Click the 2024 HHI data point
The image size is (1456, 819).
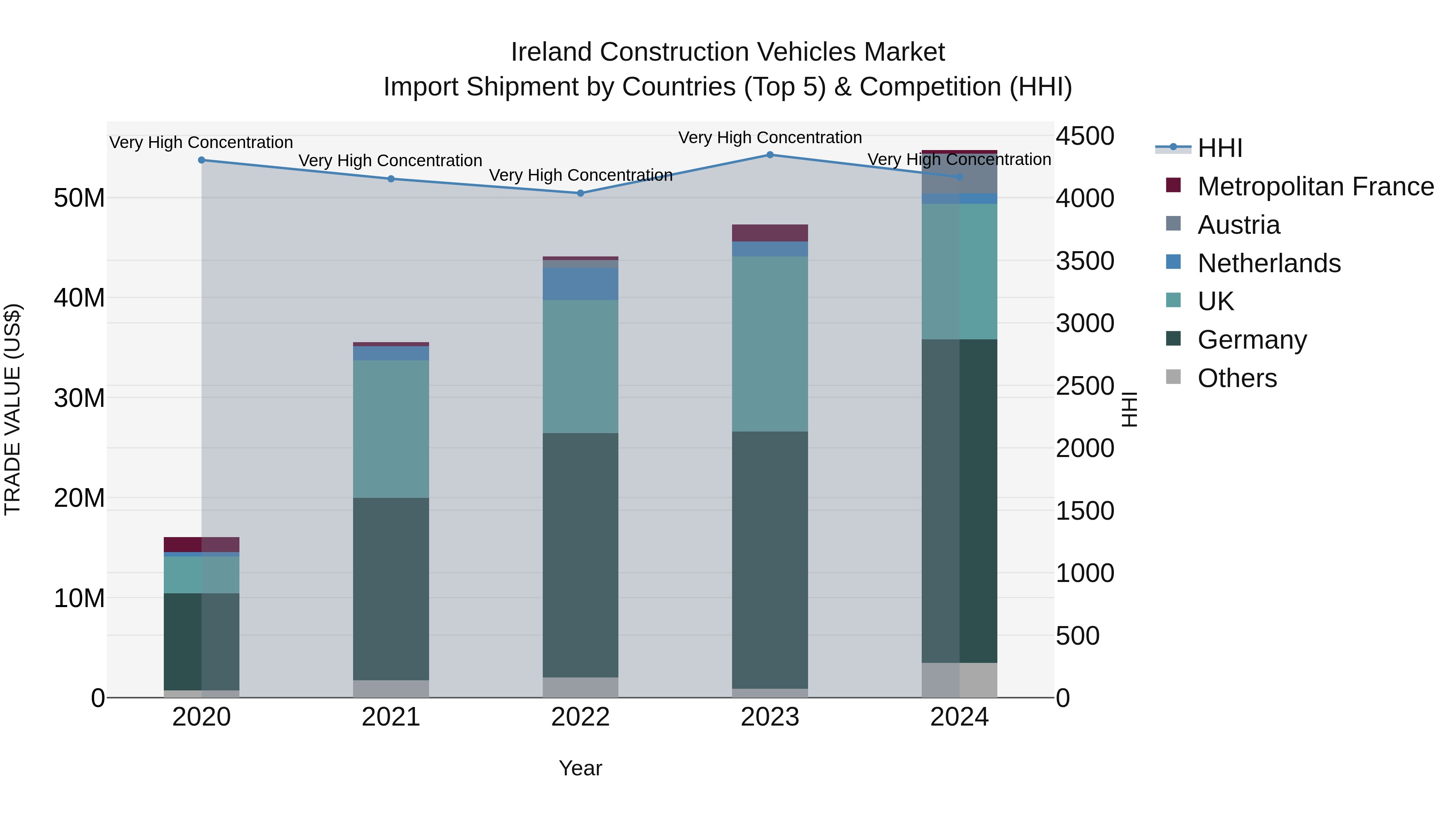click(x=959, y=177)
